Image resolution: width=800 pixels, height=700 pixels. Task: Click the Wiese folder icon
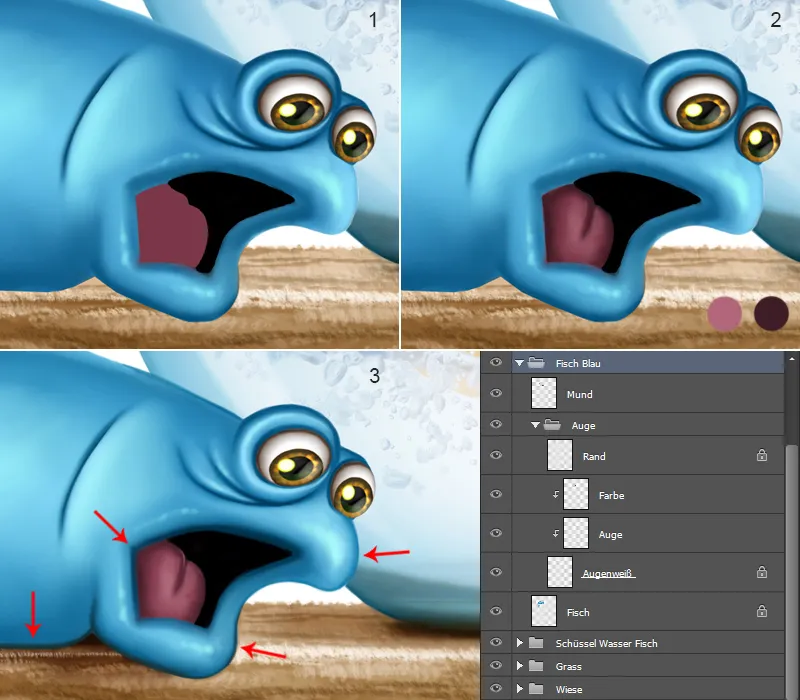(536, 689)
